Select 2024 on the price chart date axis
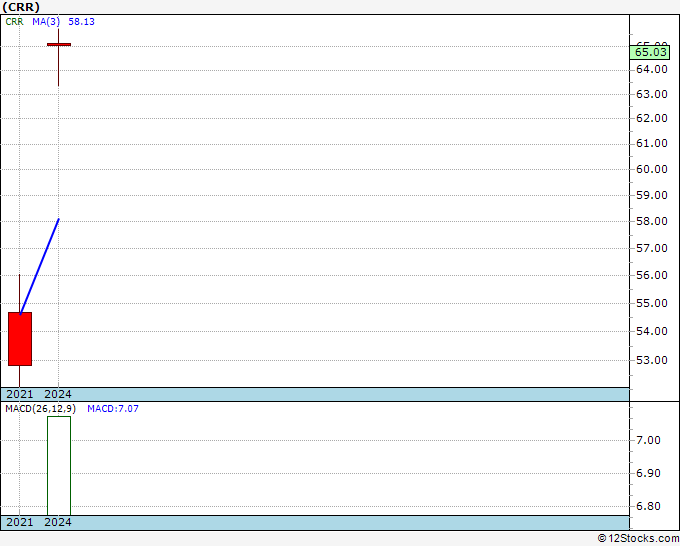680x546 pixels. point(58,394)
